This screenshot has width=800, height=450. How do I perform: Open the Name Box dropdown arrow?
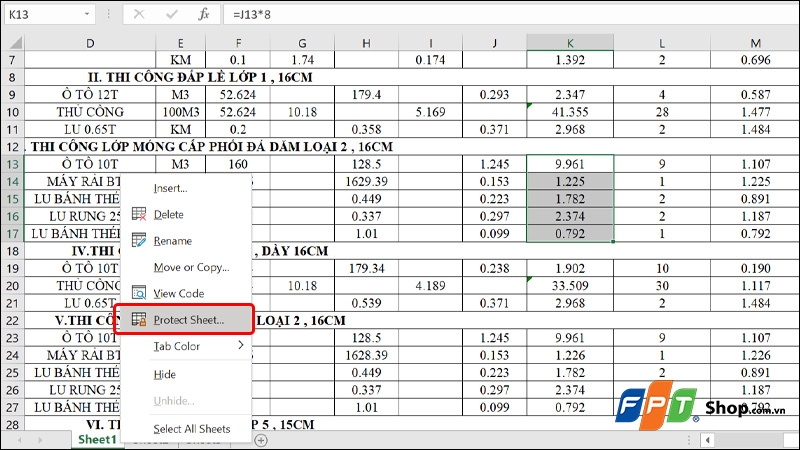pyautogui.click(x=87, y=14)
